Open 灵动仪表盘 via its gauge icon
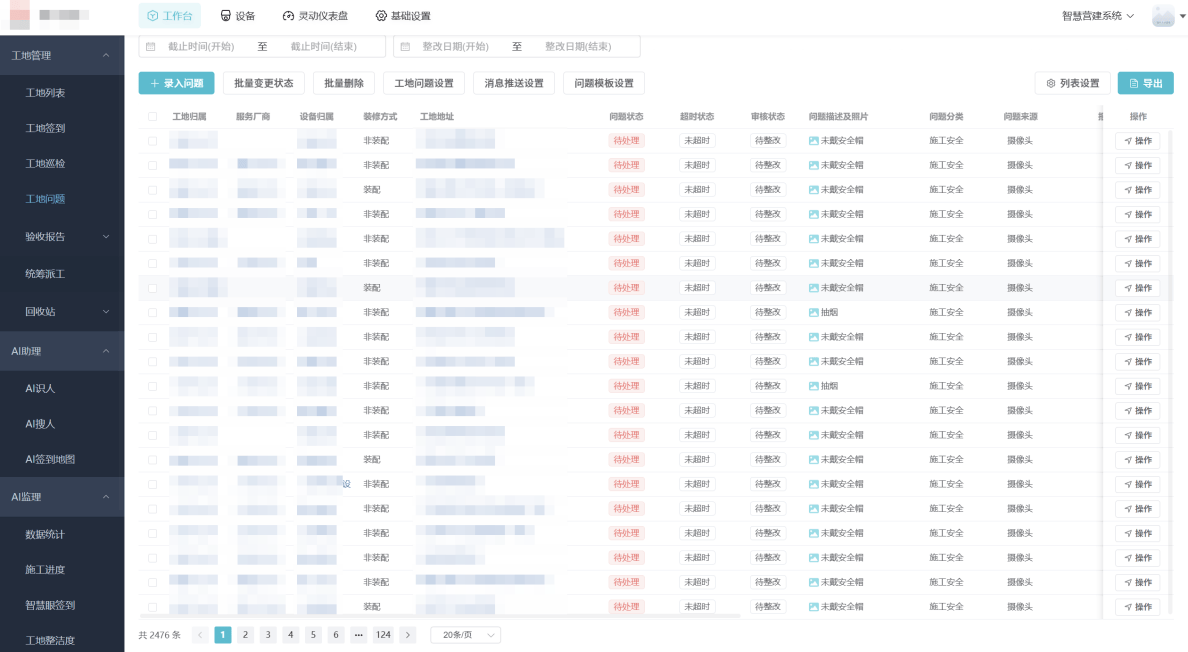 pyautogui.click(x=289, y=16)
